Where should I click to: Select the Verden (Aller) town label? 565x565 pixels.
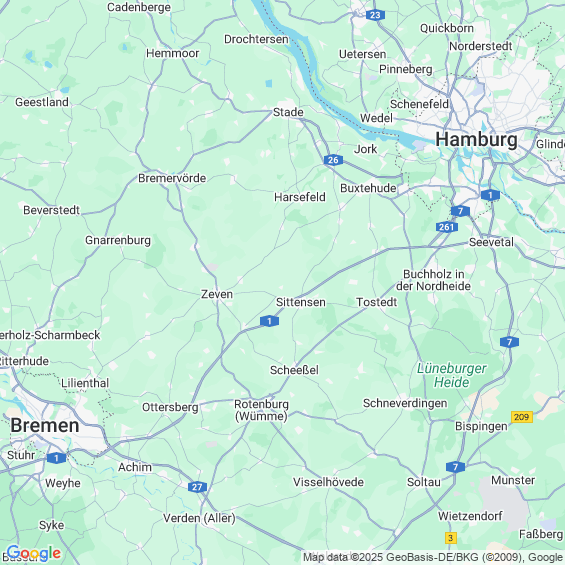click(199, 518)
